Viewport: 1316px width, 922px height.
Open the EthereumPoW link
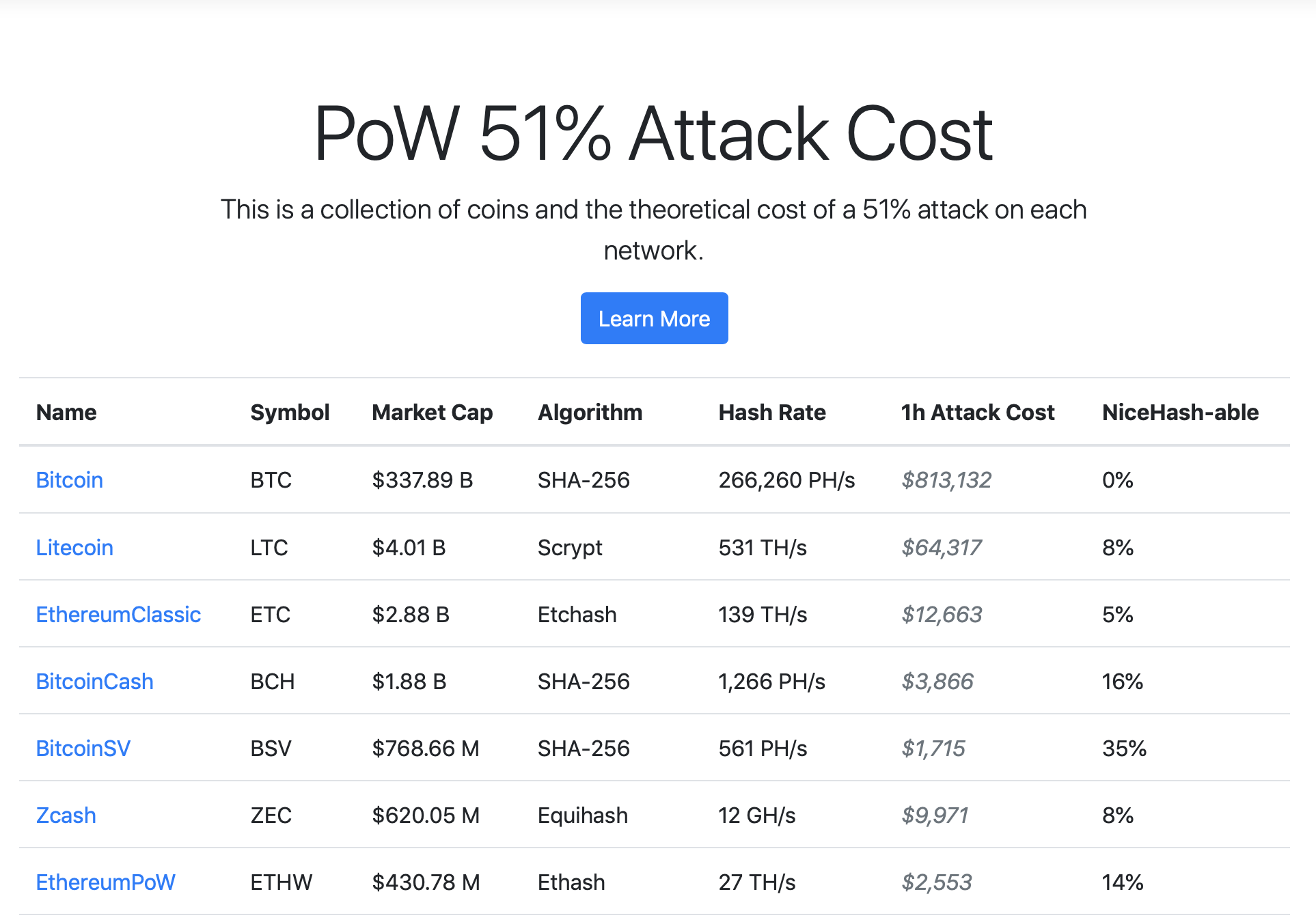point(105,882)
